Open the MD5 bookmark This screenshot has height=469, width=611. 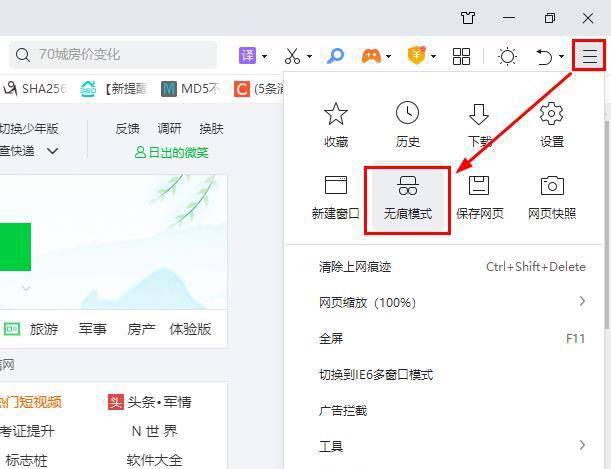point(190,89)
